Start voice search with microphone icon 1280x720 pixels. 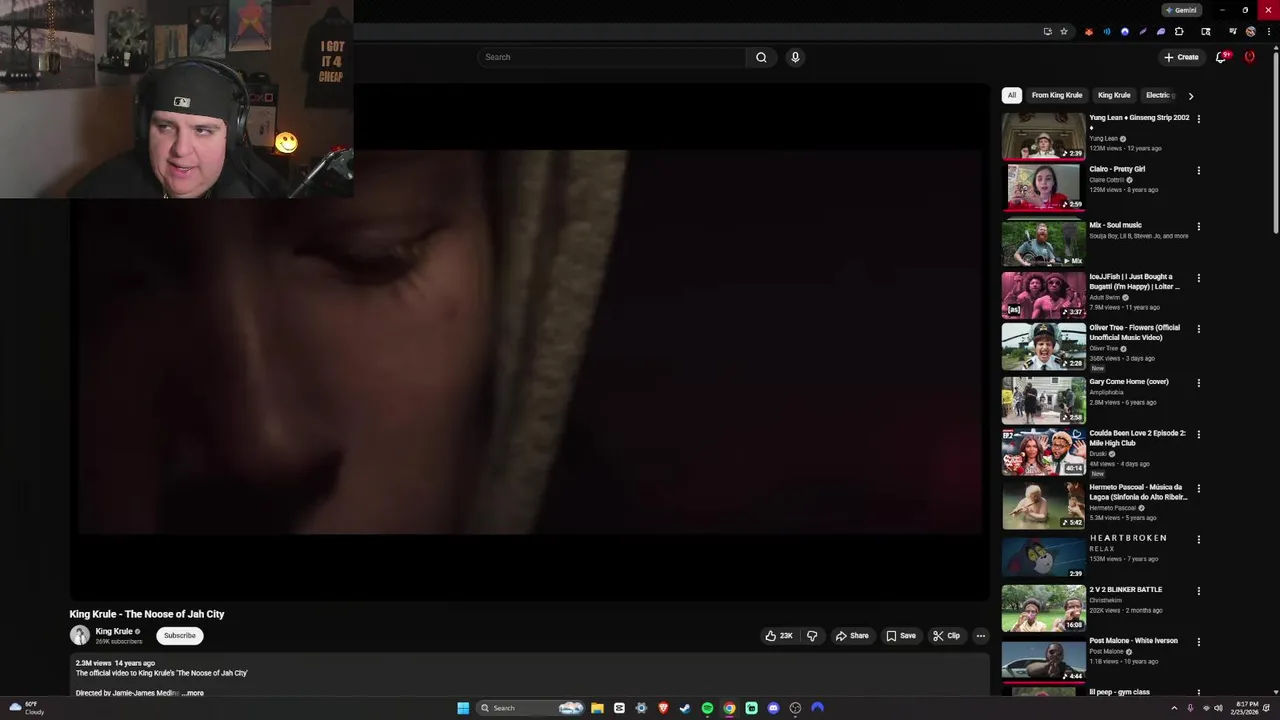[x=795, y=57]
